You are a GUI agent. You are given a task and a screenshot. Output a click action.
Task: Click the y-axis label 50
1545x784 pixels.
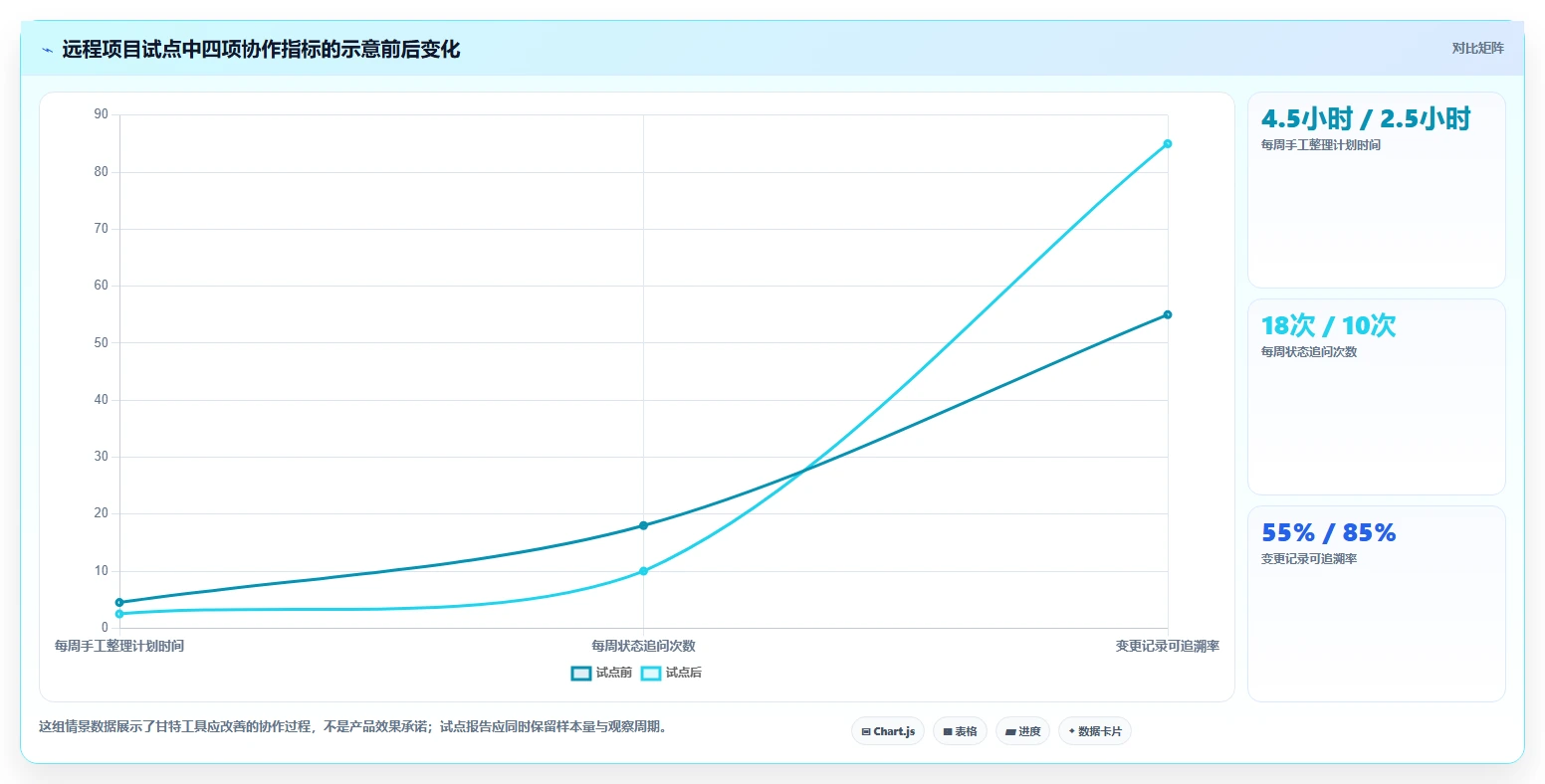pos(101,342)
